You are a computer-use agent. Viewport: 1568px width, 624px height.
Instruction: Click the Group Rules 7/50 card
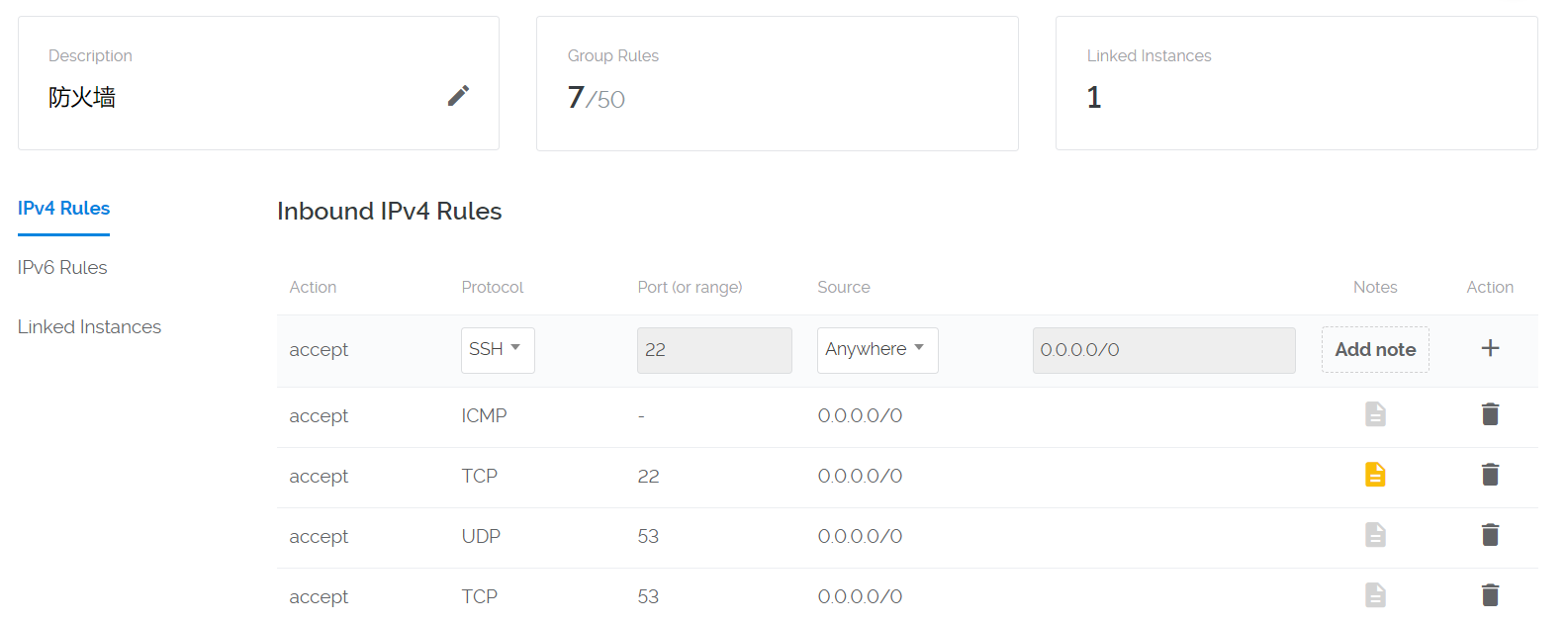pyautogui.click(x=777, y=83)
